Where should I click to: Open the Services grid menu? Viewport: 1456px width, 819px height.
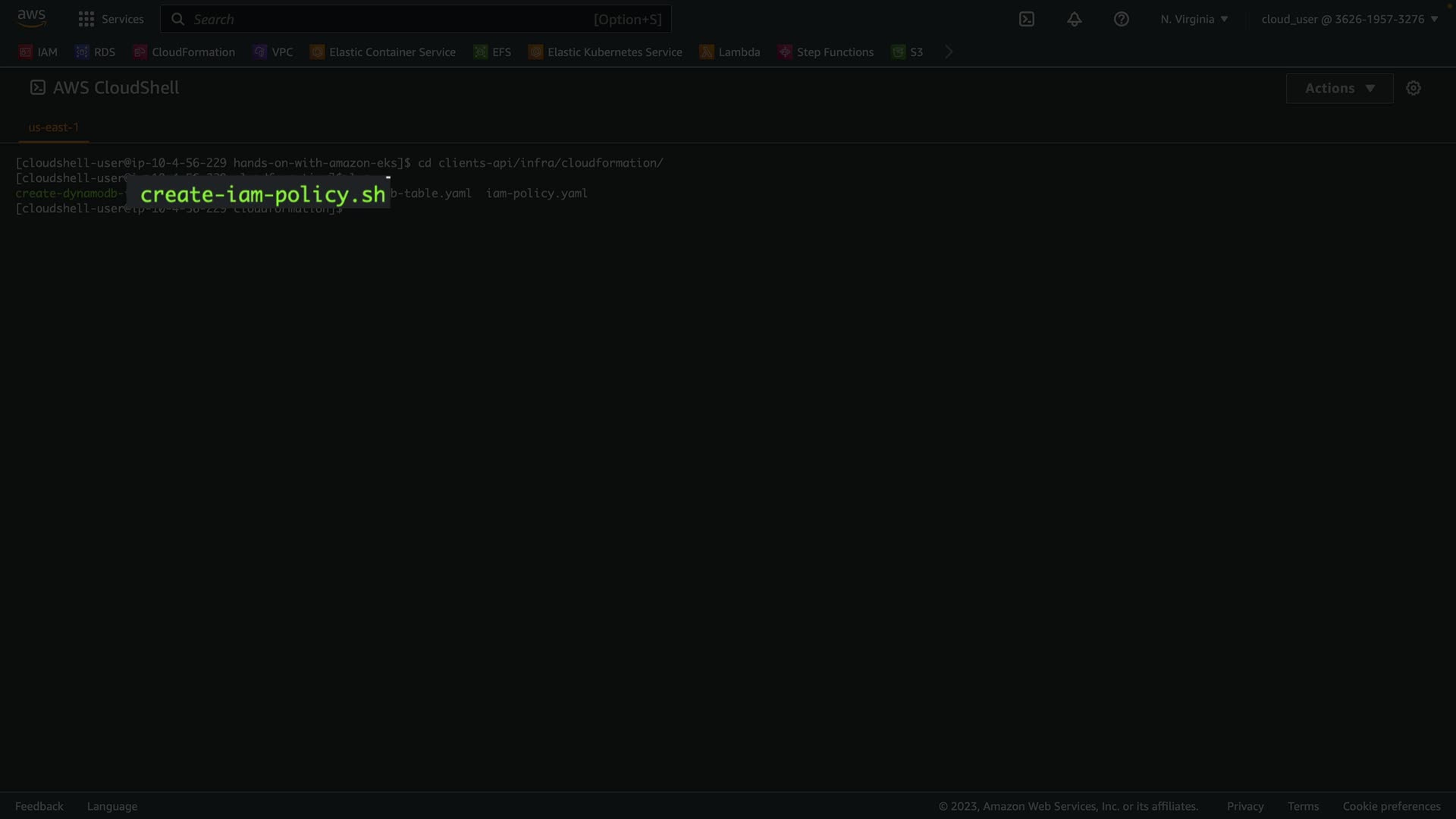(x=111, y=19)
